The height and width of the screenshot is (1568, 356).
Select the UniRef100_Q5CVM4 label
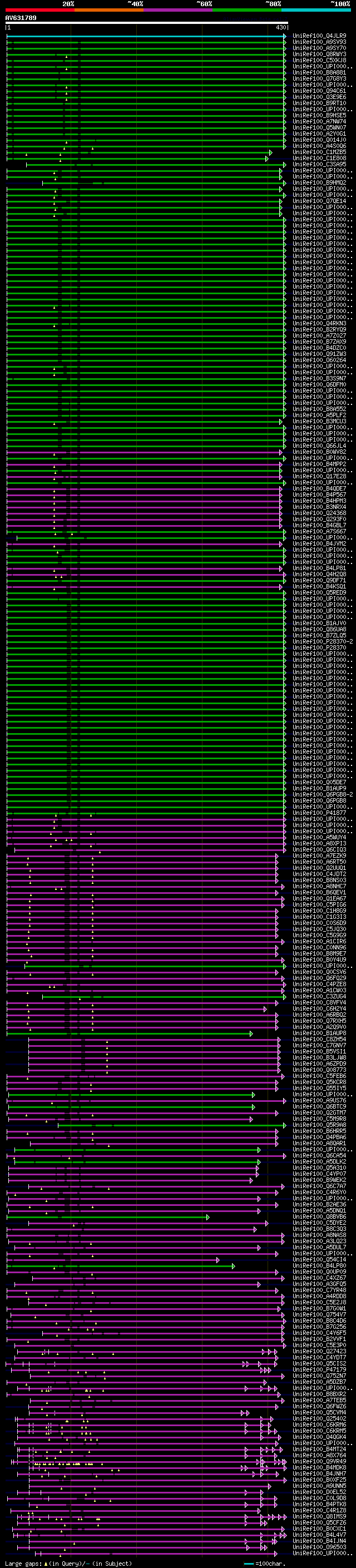(319, 1412)
